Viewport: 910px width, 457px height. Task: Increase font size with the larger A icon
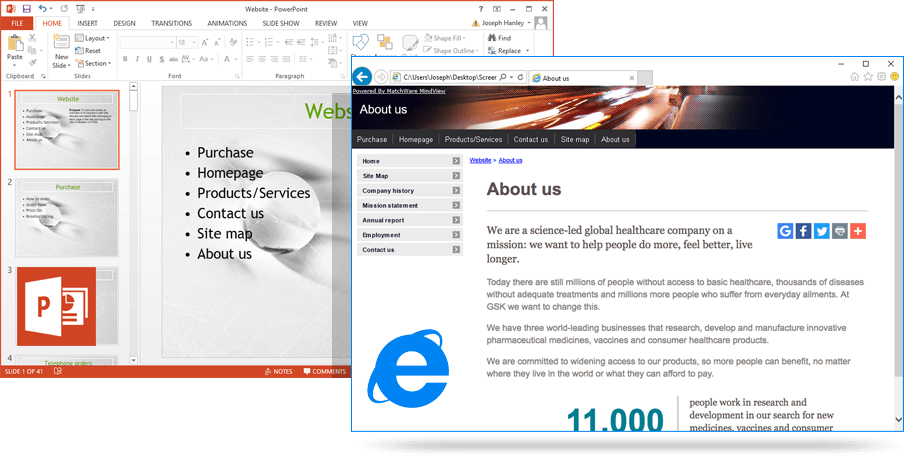coord(205,42)
